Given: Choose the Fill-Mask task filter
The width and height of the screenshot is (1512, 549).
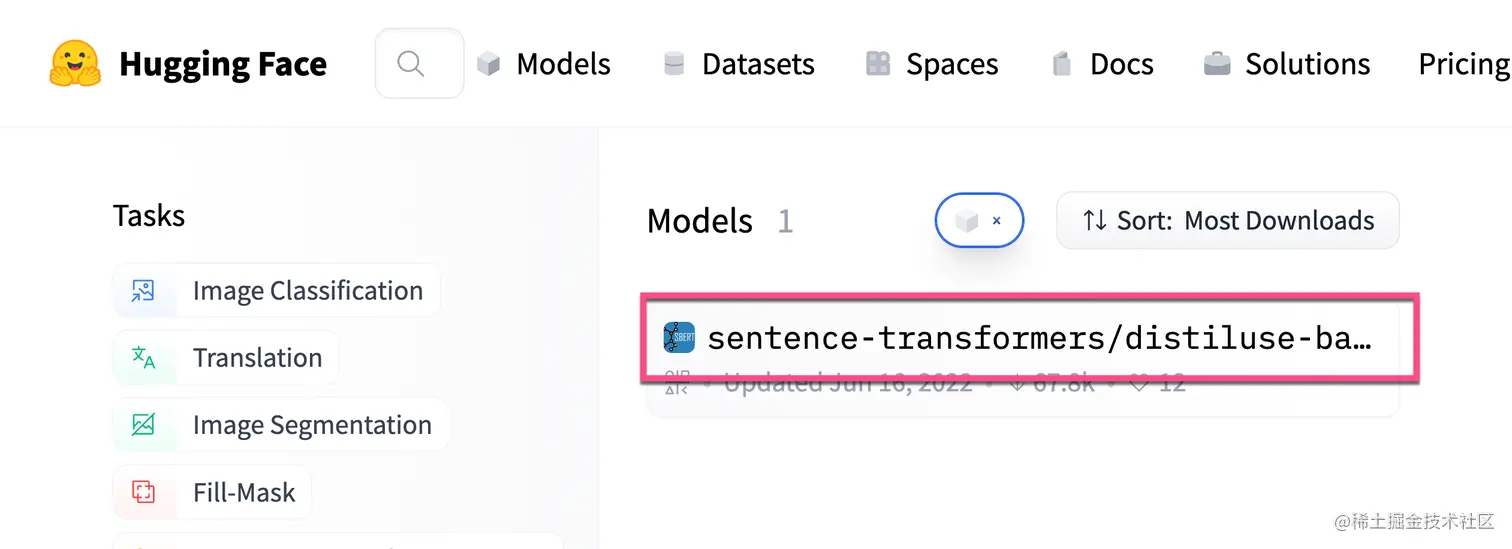Looking at the screenshot, I should [x=244, y=492].
